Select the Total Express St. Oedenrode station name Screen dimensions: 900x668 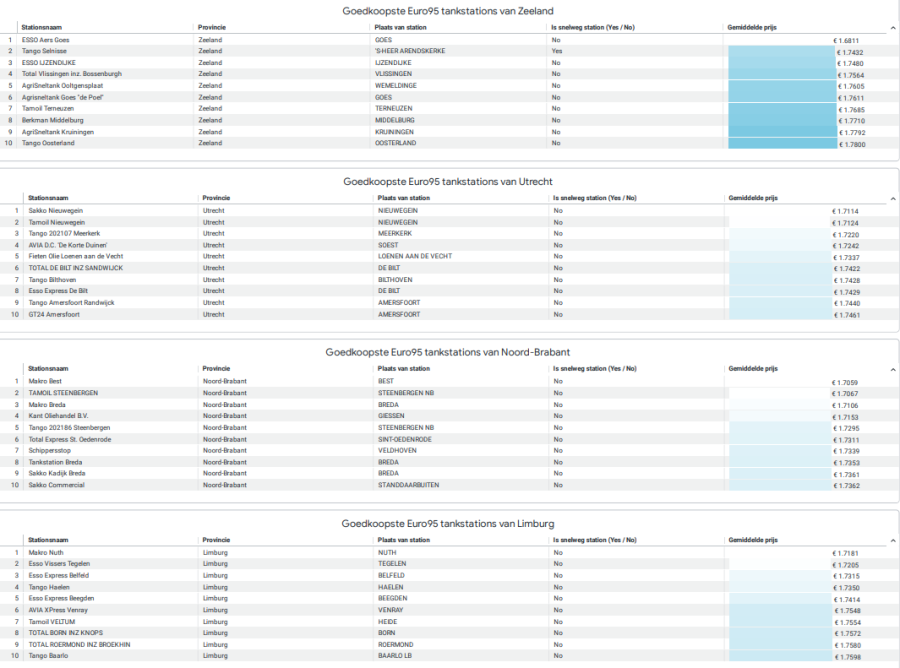[70, 440]
